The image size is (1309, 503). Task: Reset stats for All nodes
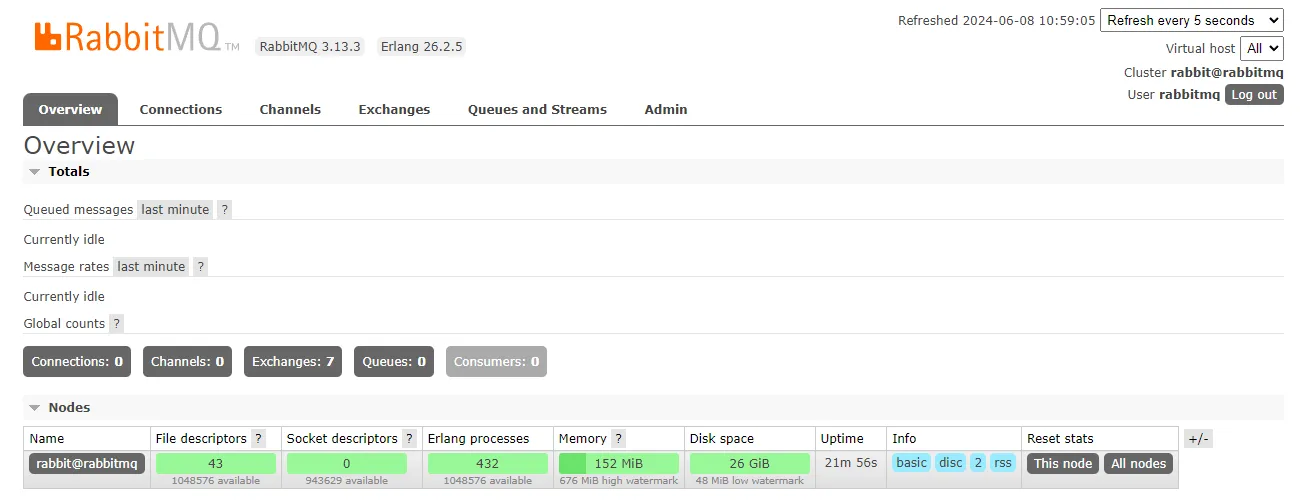[x=1139, y=464]
